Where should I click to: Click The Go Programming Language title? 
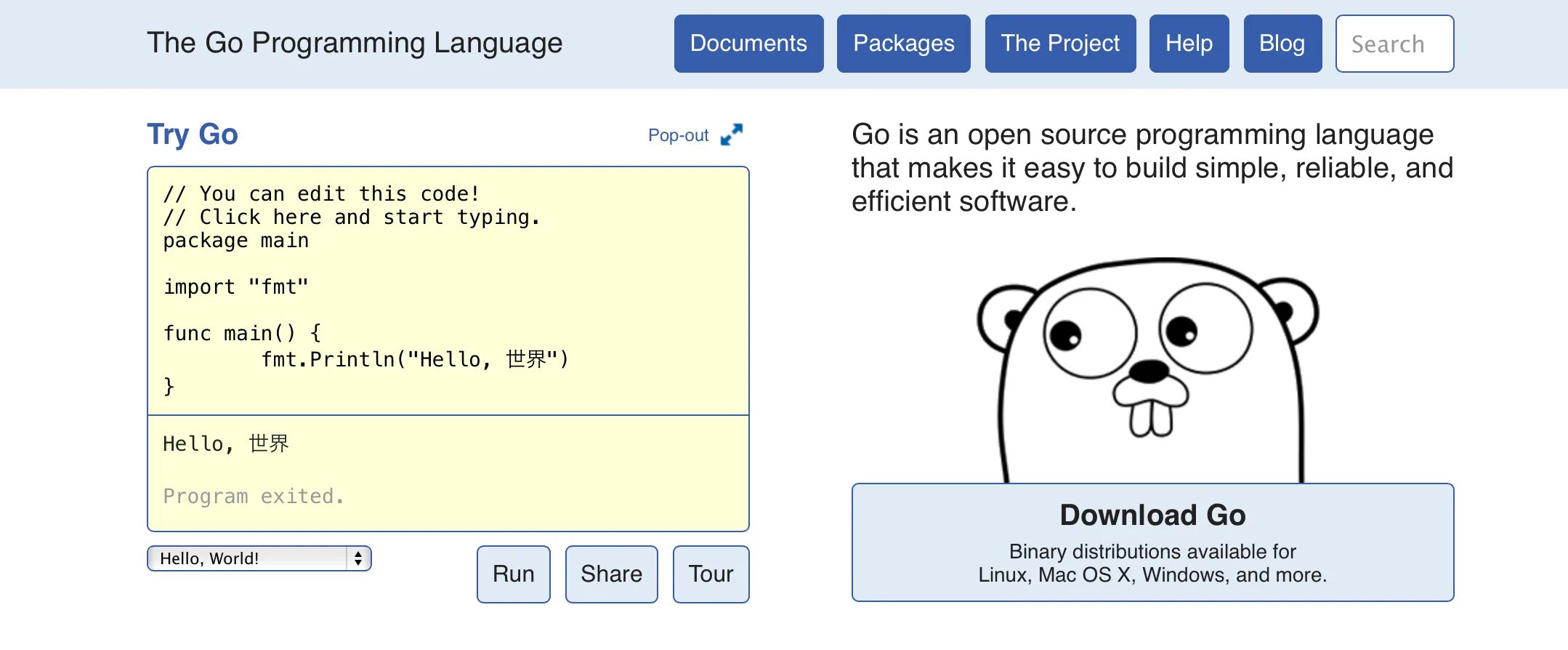point(355,43)
